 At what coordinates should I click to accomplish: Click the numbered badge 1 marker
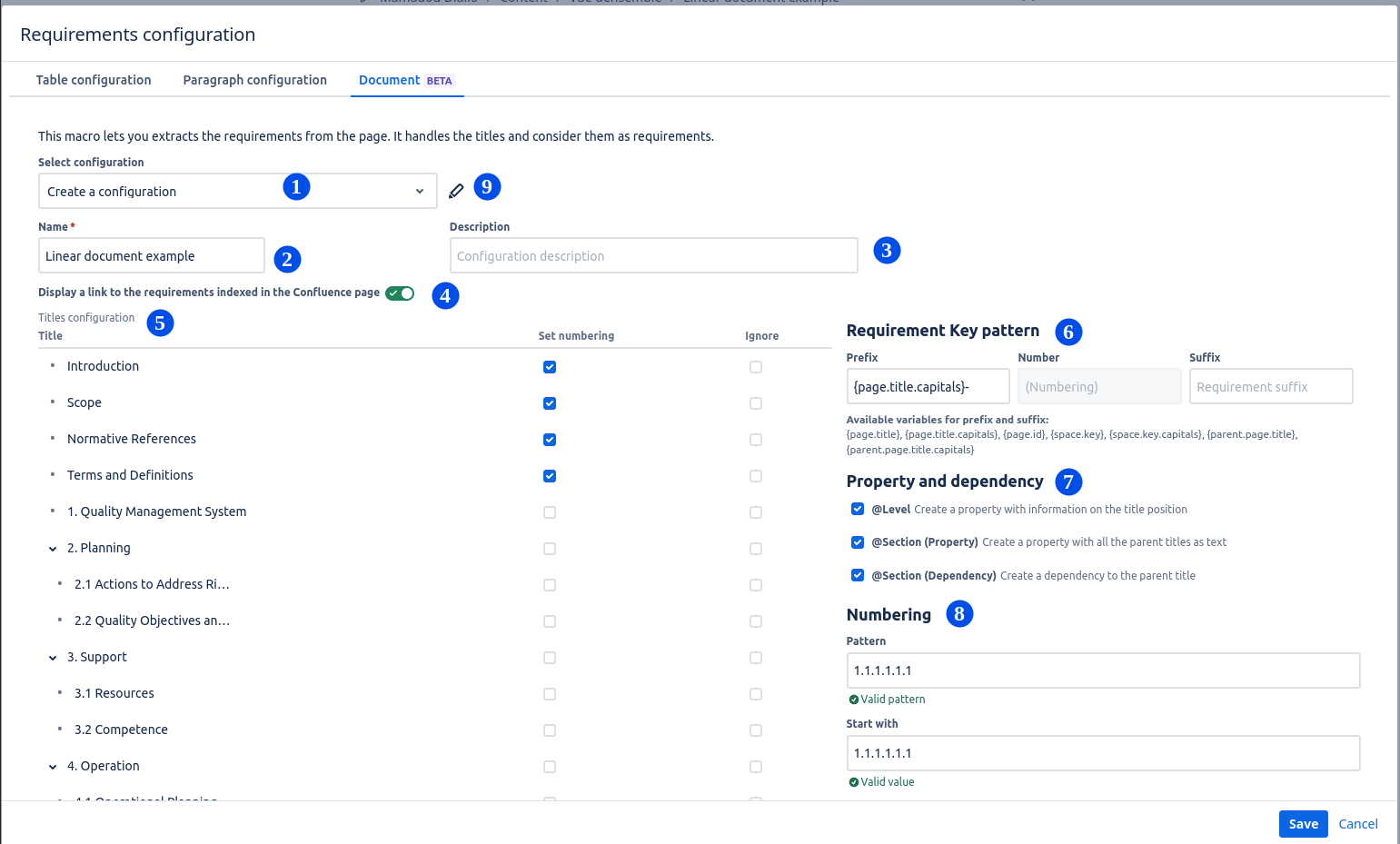pos(296,186)
